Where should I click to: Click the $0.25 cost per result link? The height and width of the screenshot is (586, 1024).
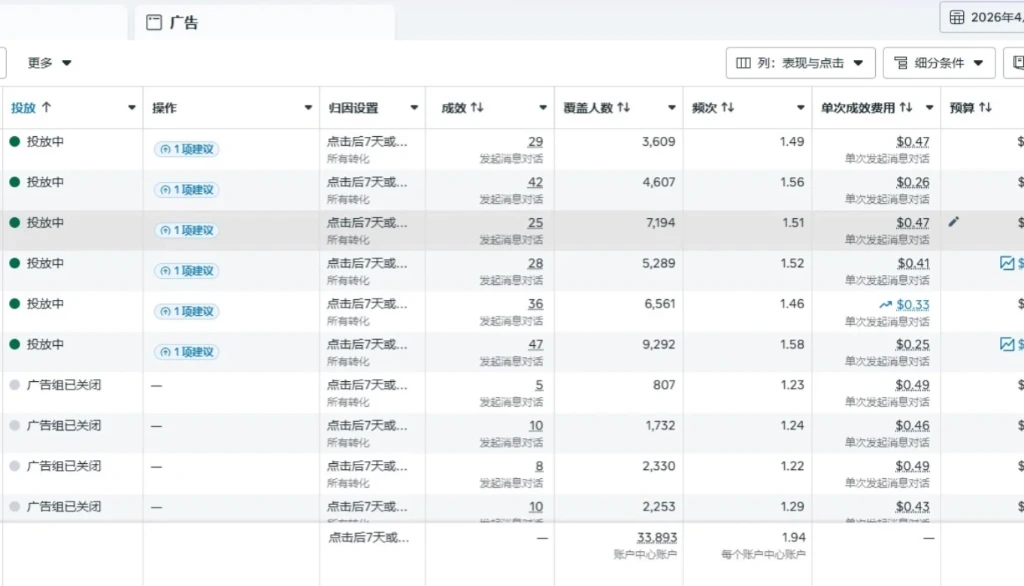[x=912, y=344]
